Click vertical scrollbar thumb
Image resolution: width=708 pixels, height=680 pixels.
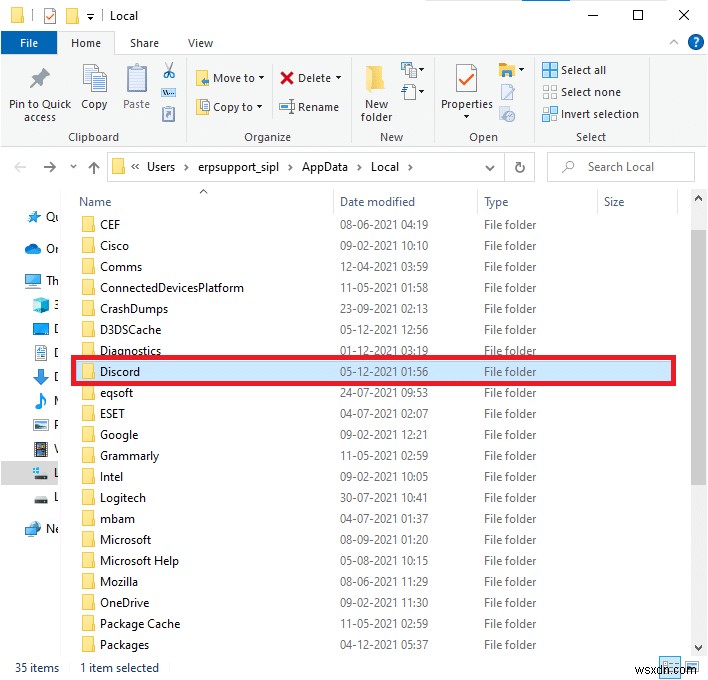pos(698,357)
